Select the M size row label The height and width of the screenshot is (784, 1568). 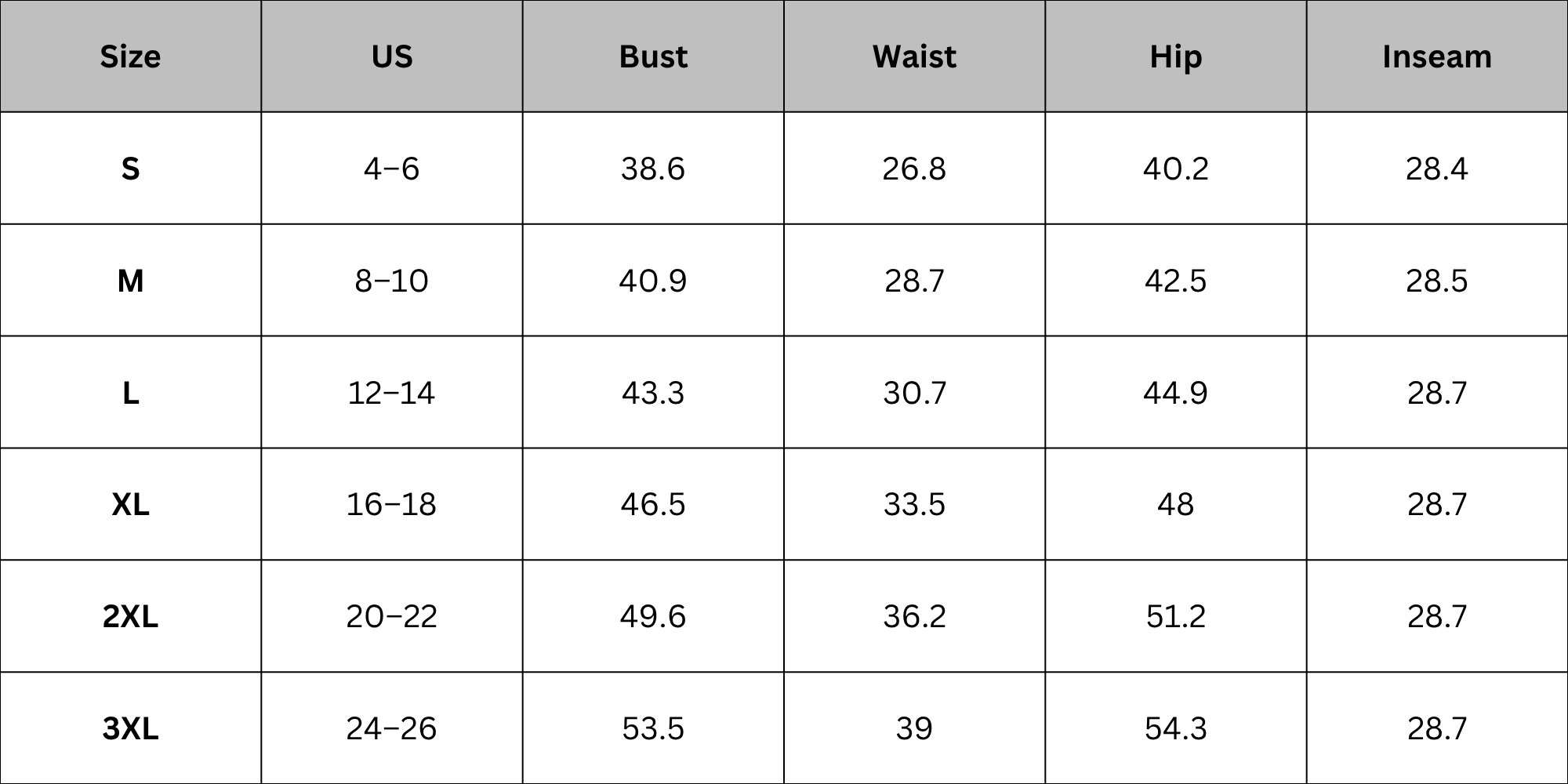(130, 281)
